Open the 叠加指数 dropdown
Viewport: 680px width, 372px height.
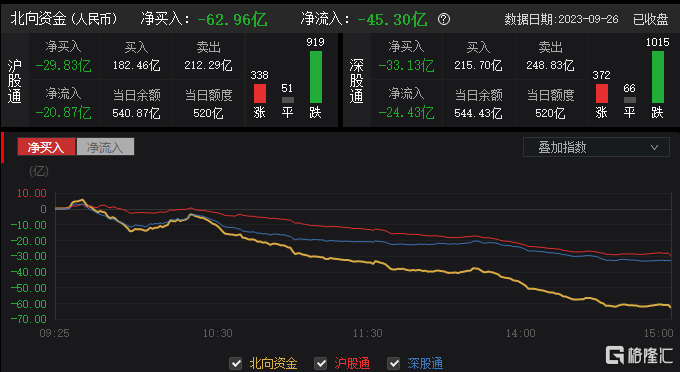coord(596,147)
